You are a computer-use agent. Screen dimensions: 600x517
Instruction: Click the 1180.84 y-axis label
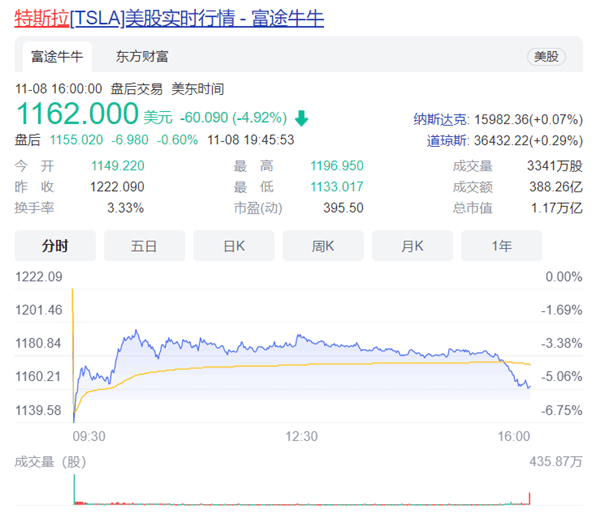(38, 343)
